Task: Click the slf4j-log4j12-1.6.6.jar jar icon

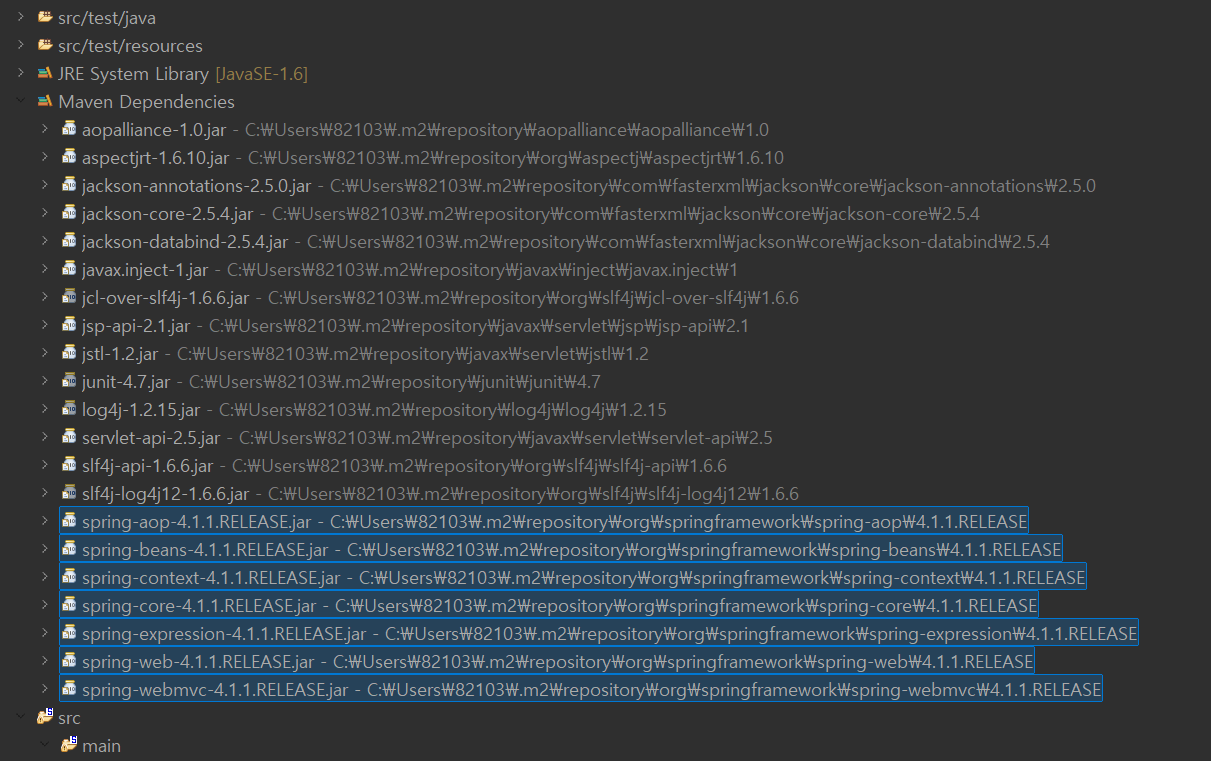Action: pyautogui.click(x=69, y=493)
